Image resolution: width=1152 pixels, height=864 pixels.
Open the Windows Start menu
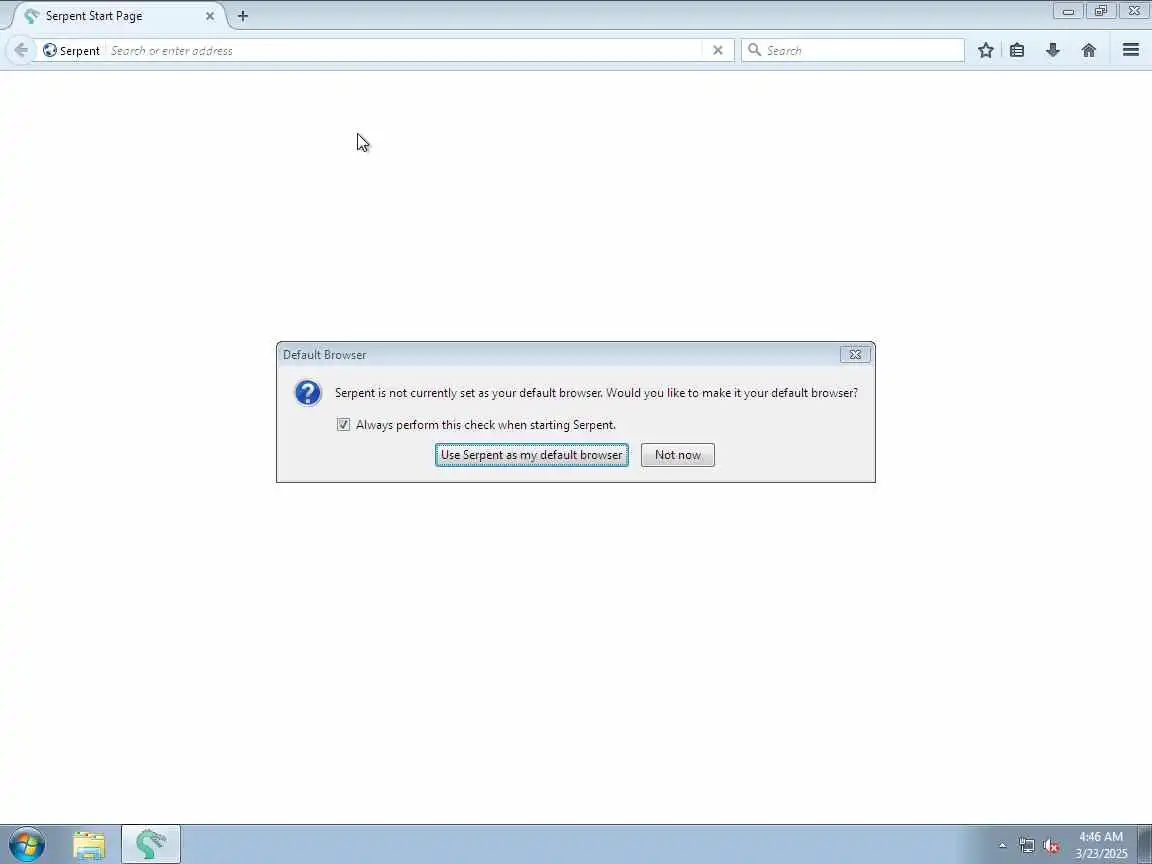point(27,844)
